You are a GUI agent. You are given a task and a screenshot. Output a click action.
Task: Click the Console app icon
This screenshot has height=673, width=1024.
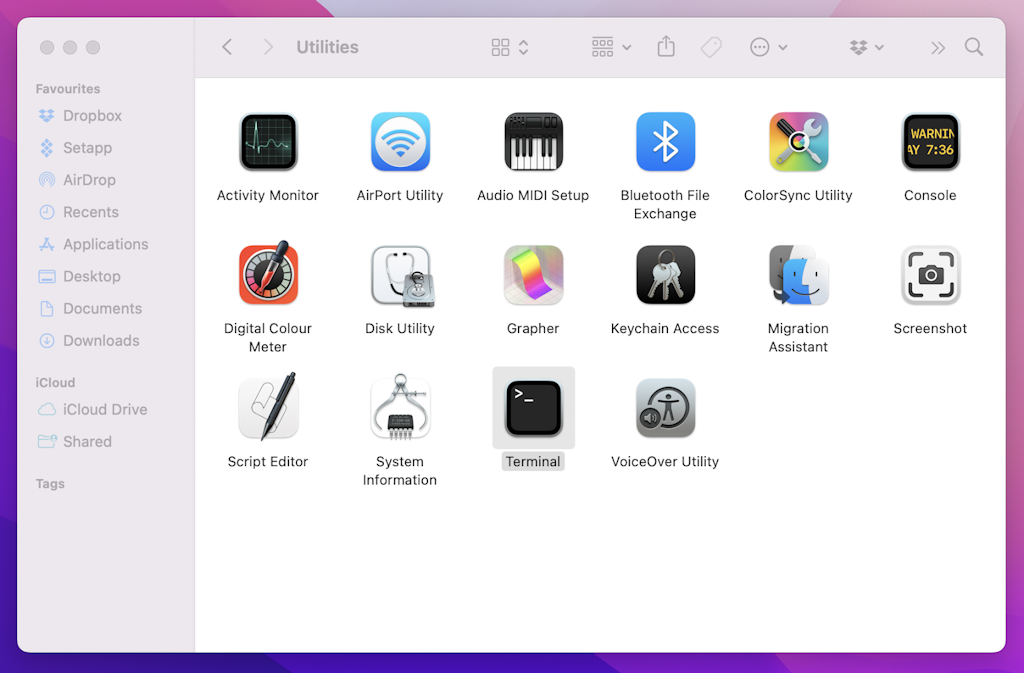pos(930,142)
